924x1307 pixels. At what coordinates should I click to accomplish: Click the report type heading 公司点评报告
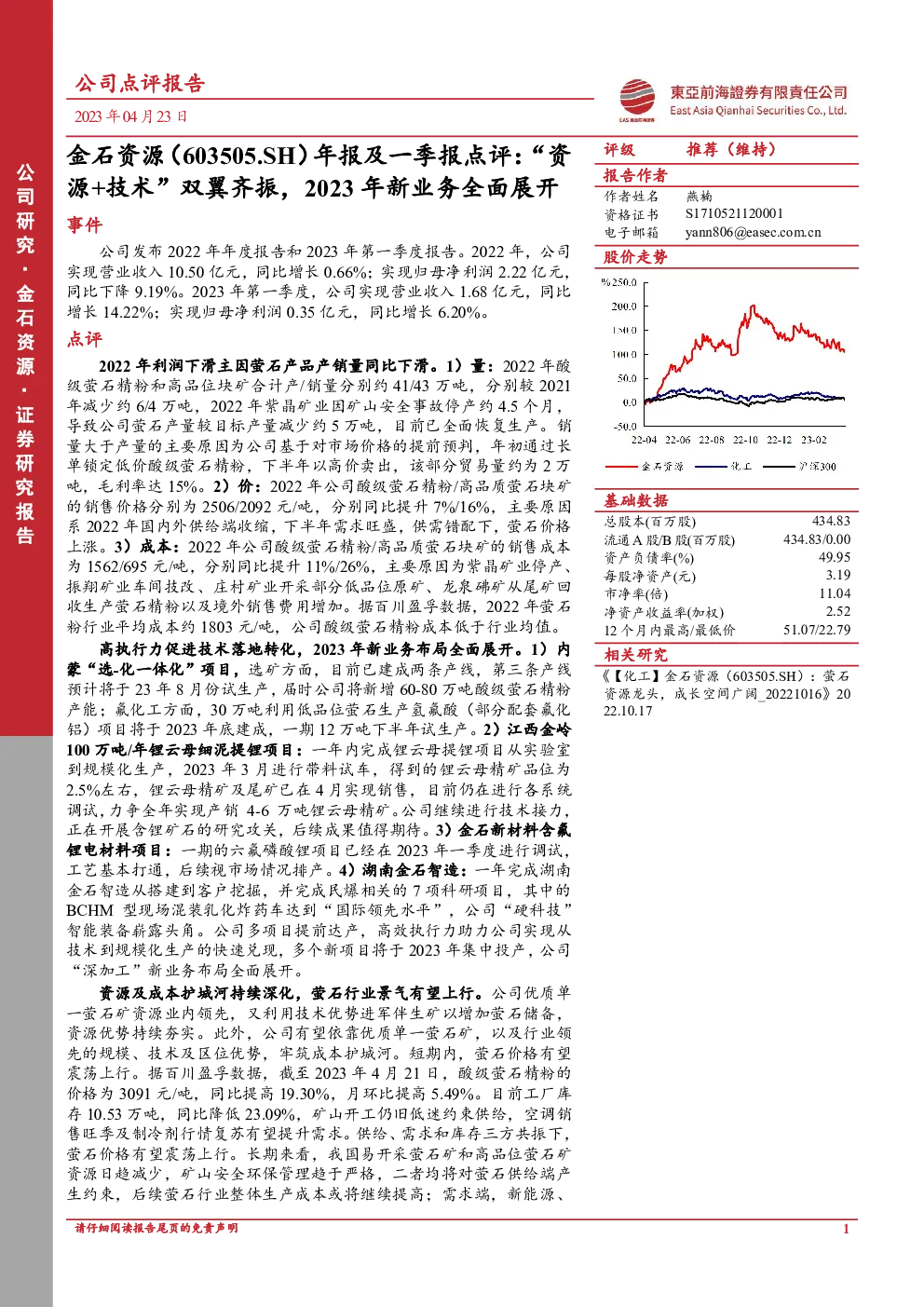click(140, 83)
